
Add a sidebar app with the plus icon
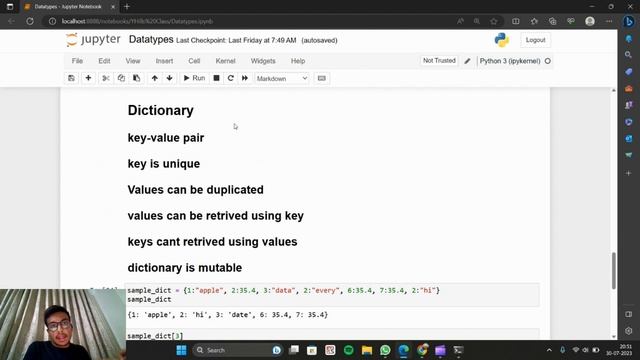point(629,173)
